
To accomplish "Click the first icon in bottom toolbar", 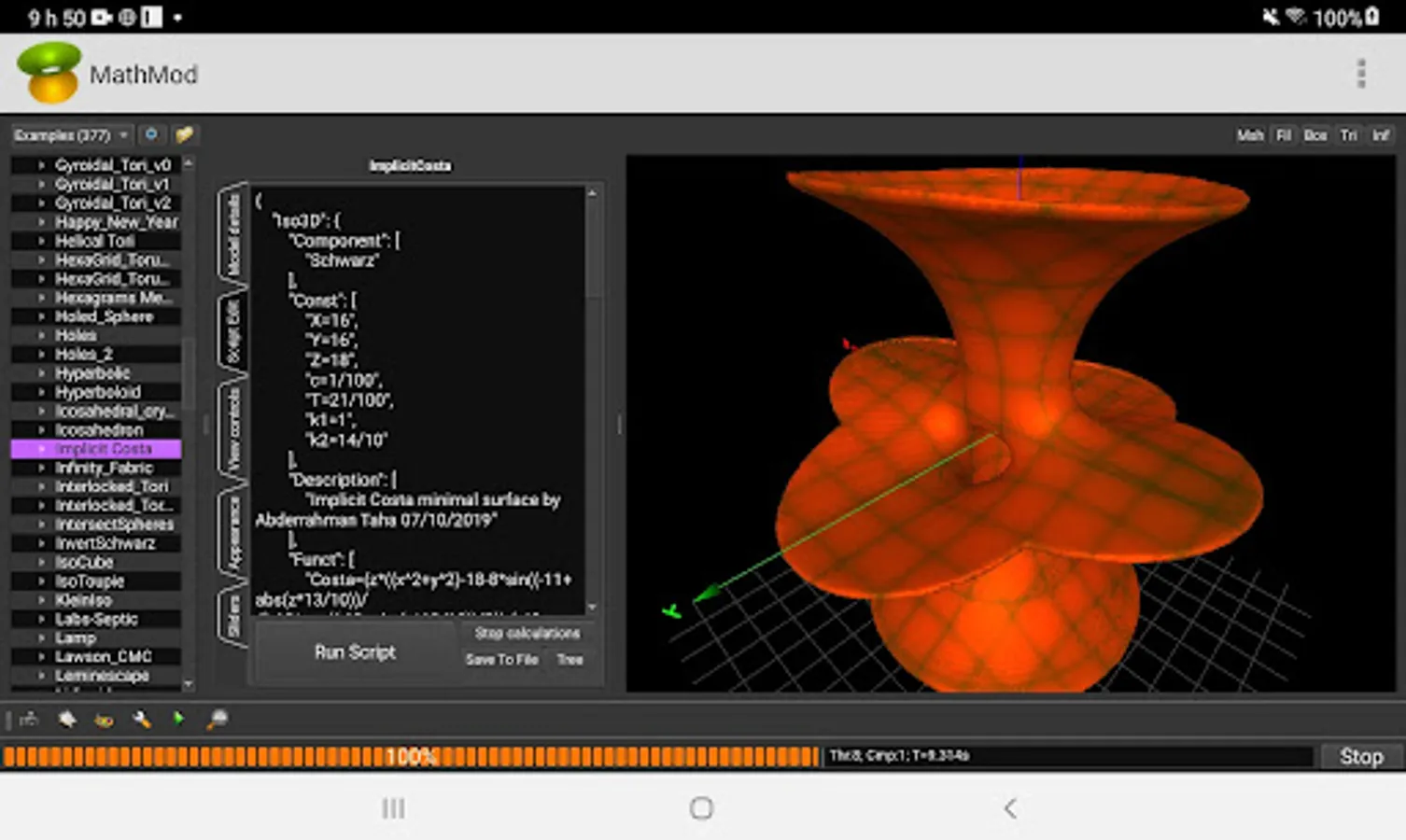I will [29, 719].
